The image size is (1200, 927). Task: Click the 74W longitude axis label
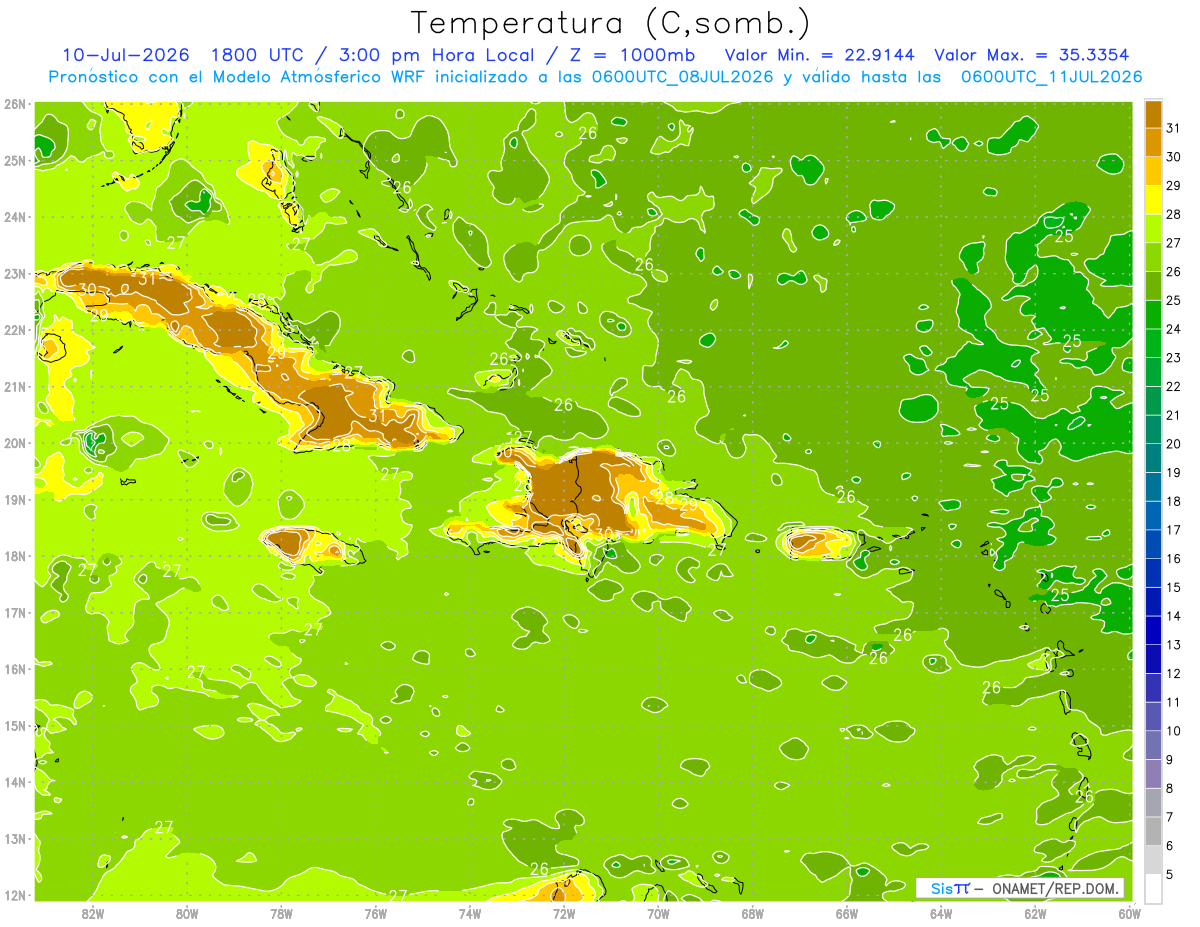[x=470, y=913]
